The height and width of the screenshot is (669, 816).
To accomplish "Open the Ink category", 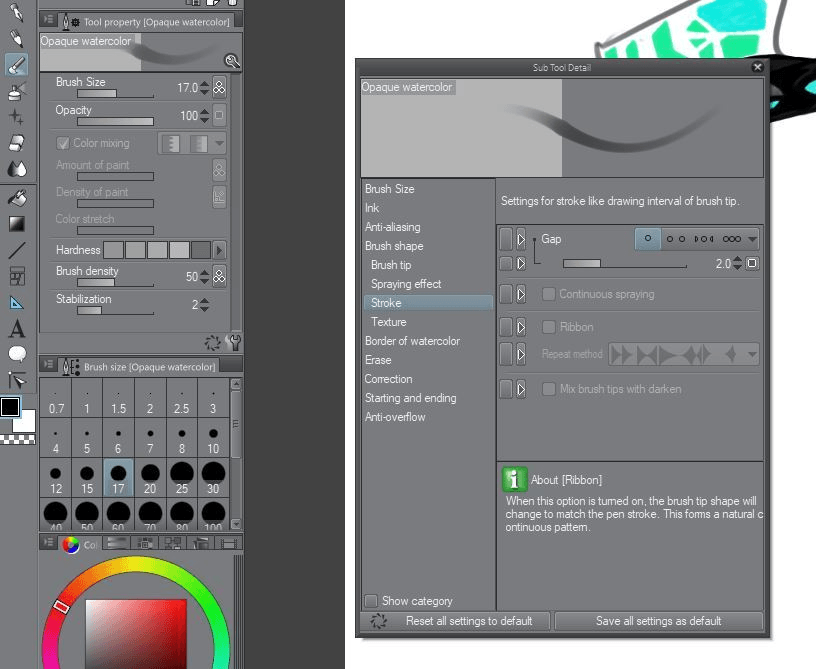I will click(372, 208).
